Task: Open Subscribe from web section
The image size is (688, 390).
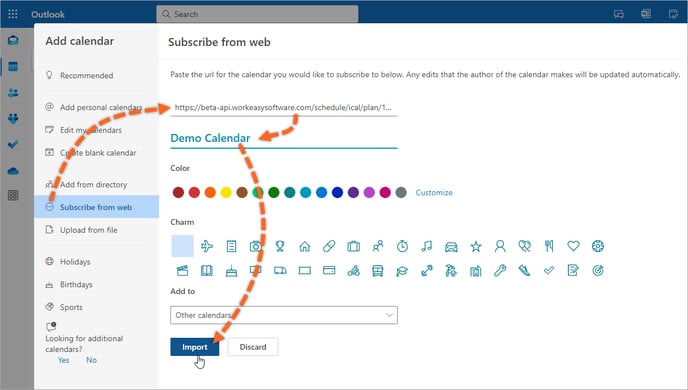Action: point(97,207)
